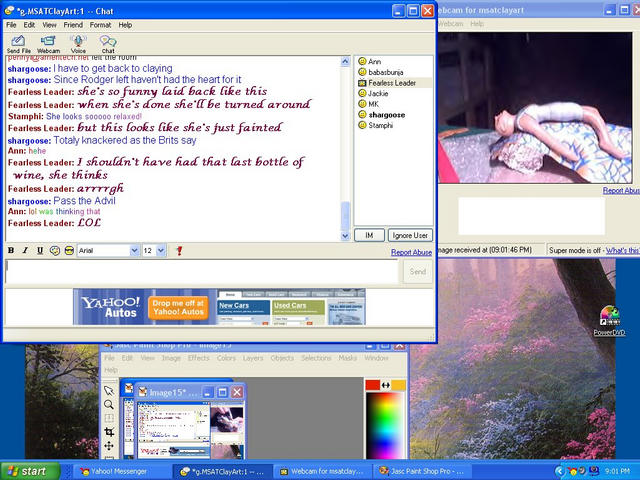Click the chat scrollbar down arrow
The width and height of the screenshot is (640, 480).
[345, 236]
